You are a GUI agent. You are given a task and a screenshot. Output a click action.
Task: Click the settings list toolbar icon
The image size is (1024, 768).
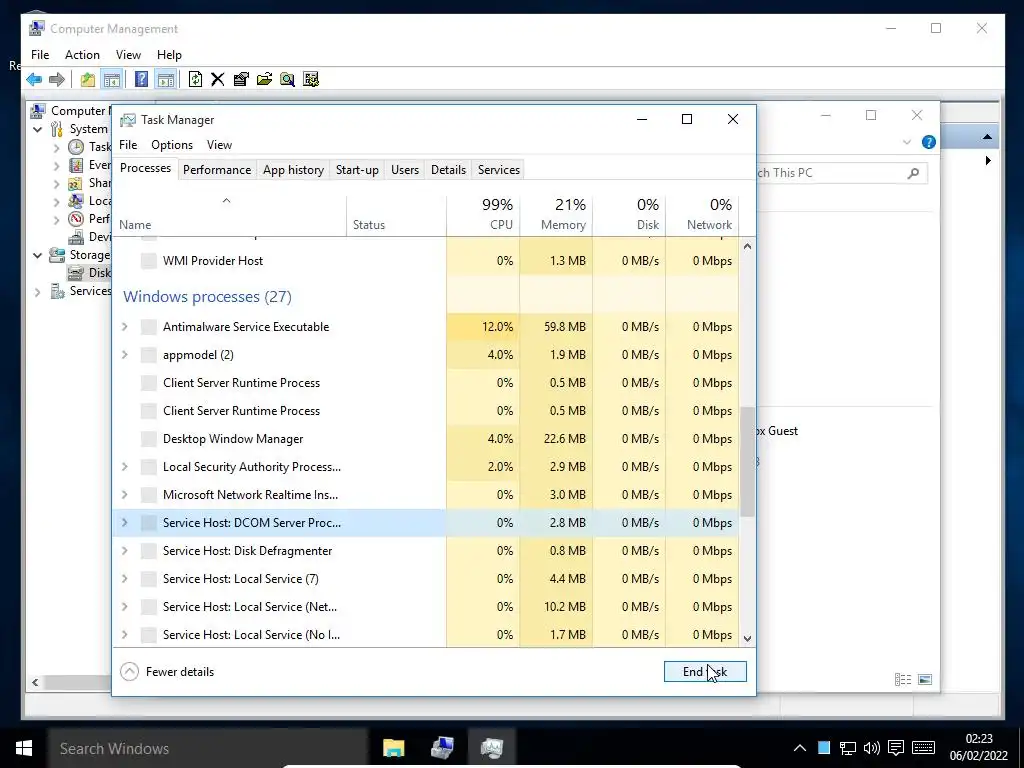coord(311,80)
